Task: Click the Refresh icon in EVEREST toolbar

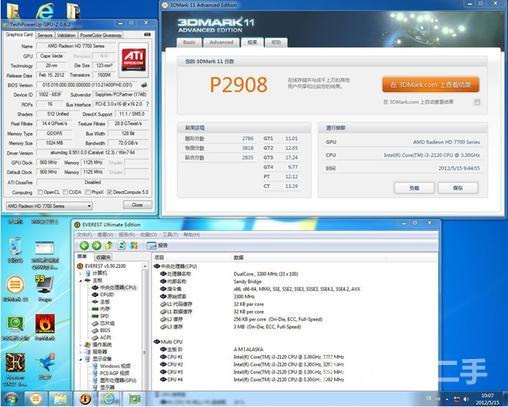Action: [121, 246]
